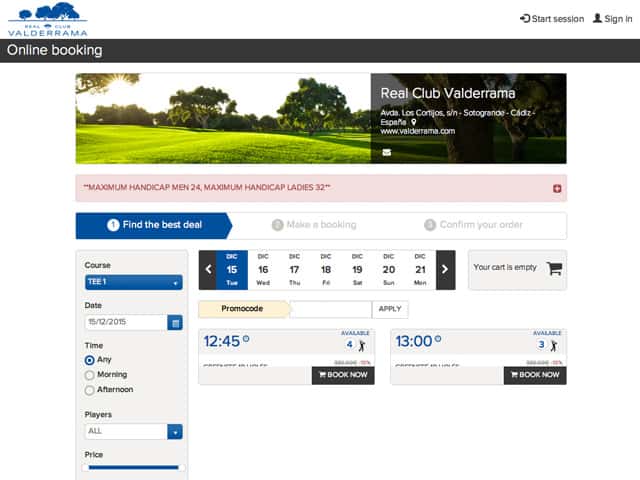The width and height of the screenshot is (640, 480).
Task: Click BOOK NOW for 12:45 tee time
Action: [x=343, y=375]
